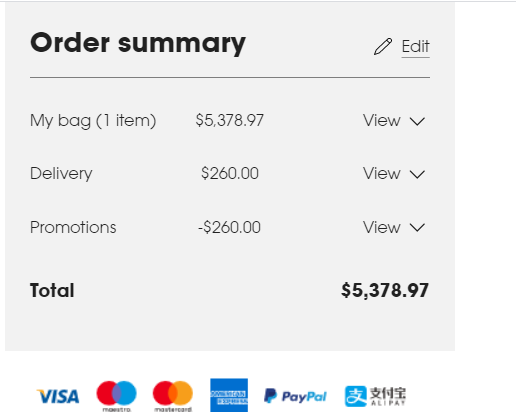Click the Delivery row label
This screenshot has height=412, width=516.
61,174
